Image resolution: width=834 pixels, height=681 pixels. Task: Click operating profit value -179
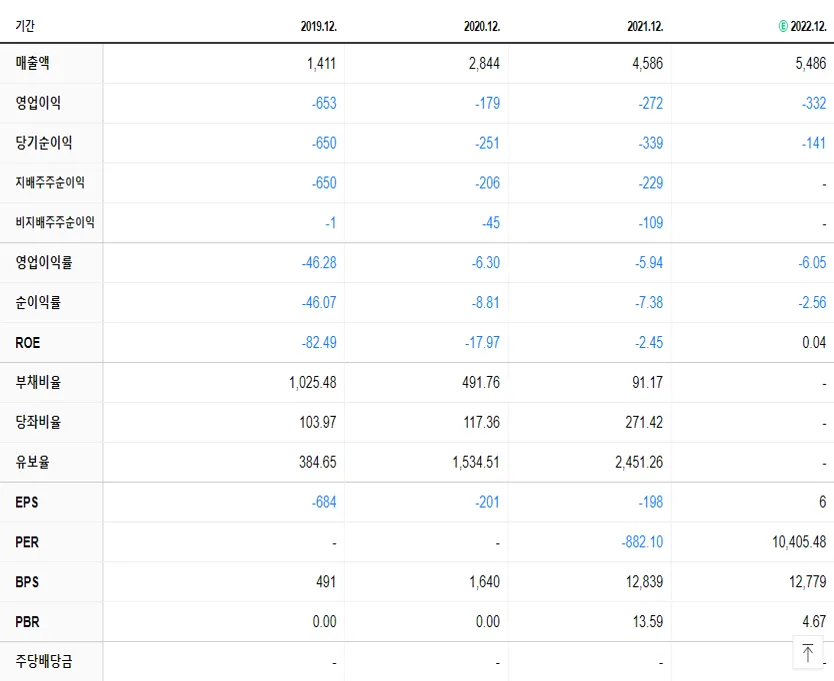(x=487, y=103)
